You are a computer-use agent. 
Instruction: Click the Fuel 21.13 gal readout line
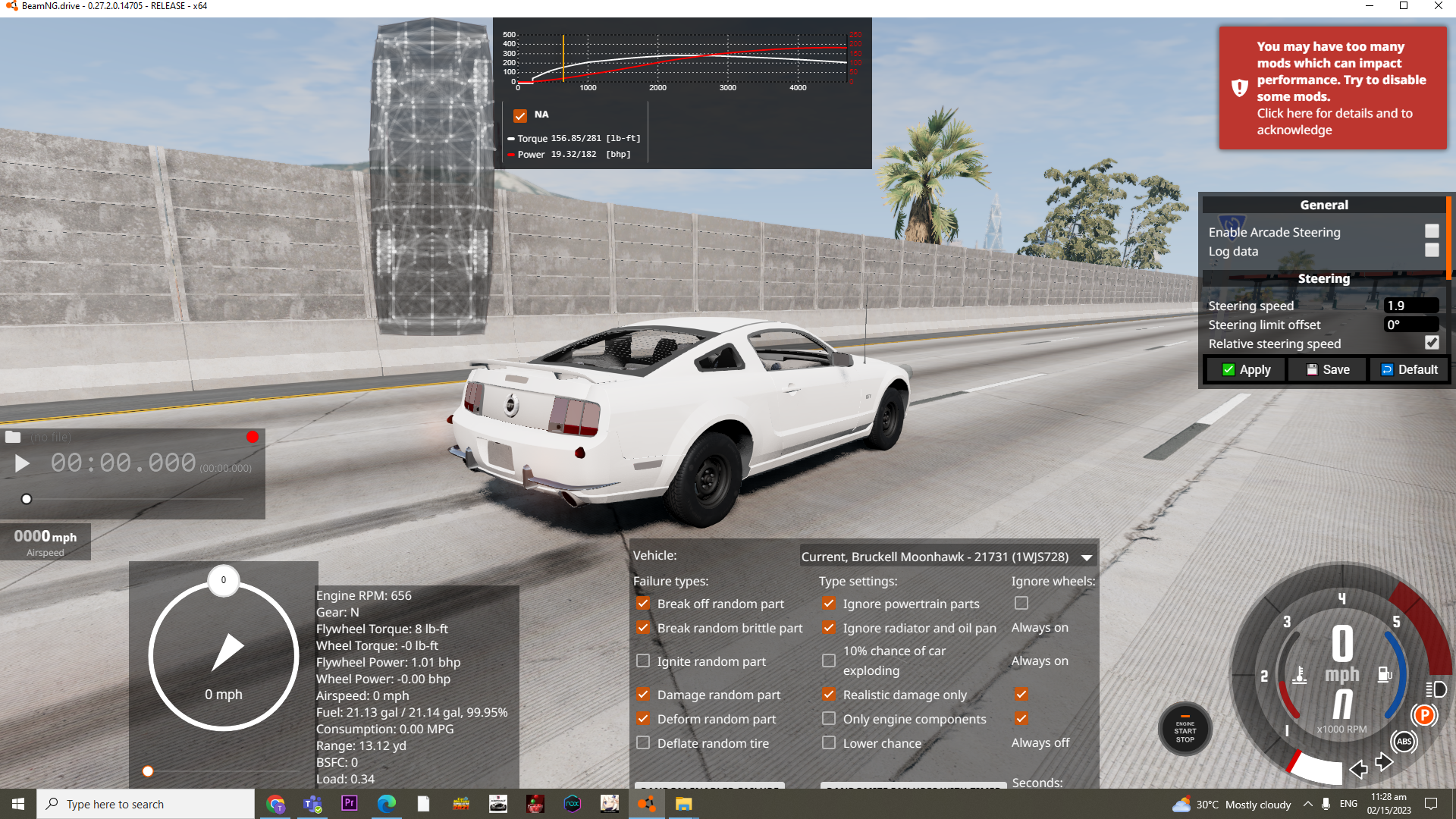tap(412, 712)
